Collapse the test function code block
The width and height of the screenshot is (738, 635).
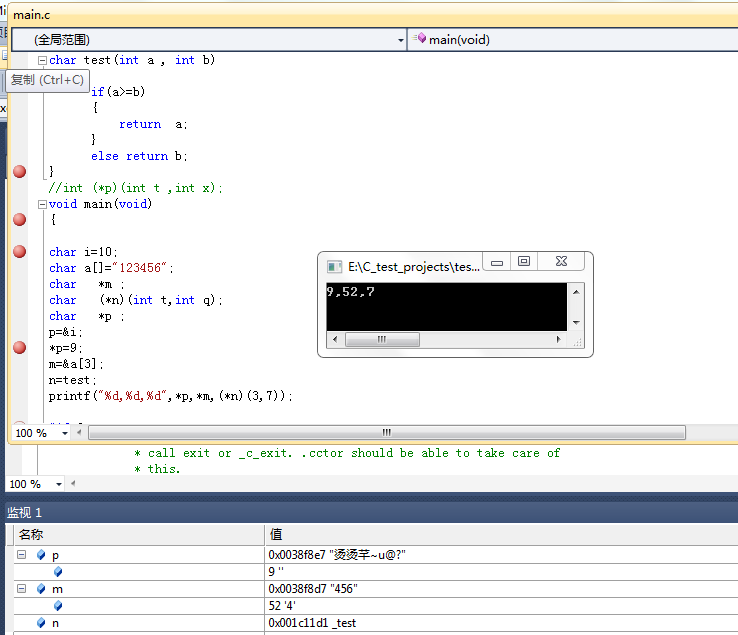42,60
